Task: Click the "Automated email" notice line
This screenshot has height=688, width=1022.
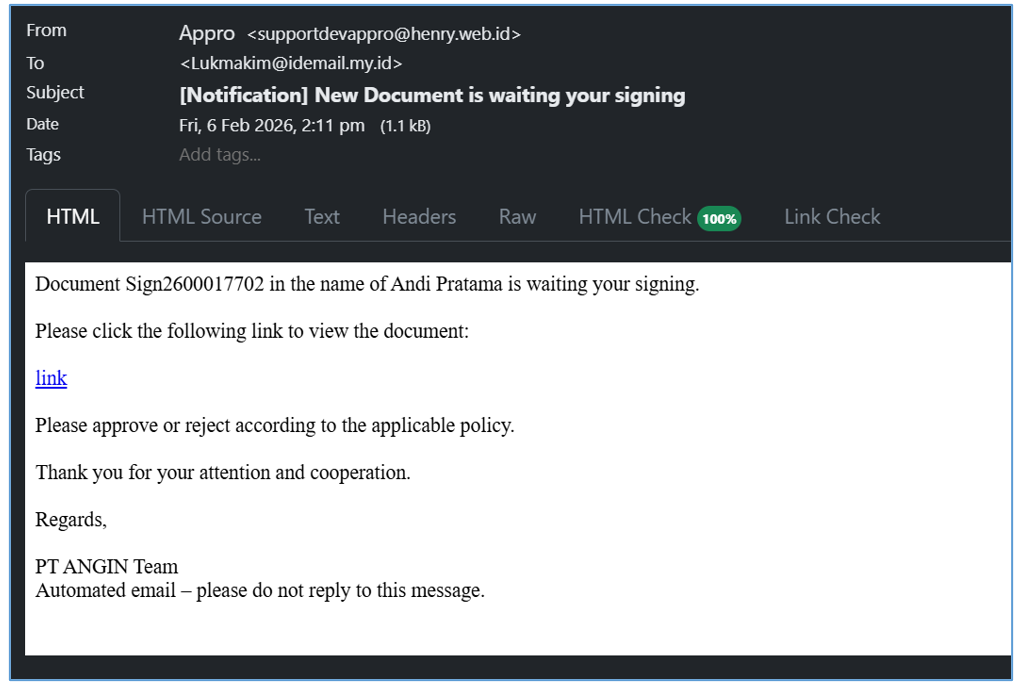Action: coord(260,590)
